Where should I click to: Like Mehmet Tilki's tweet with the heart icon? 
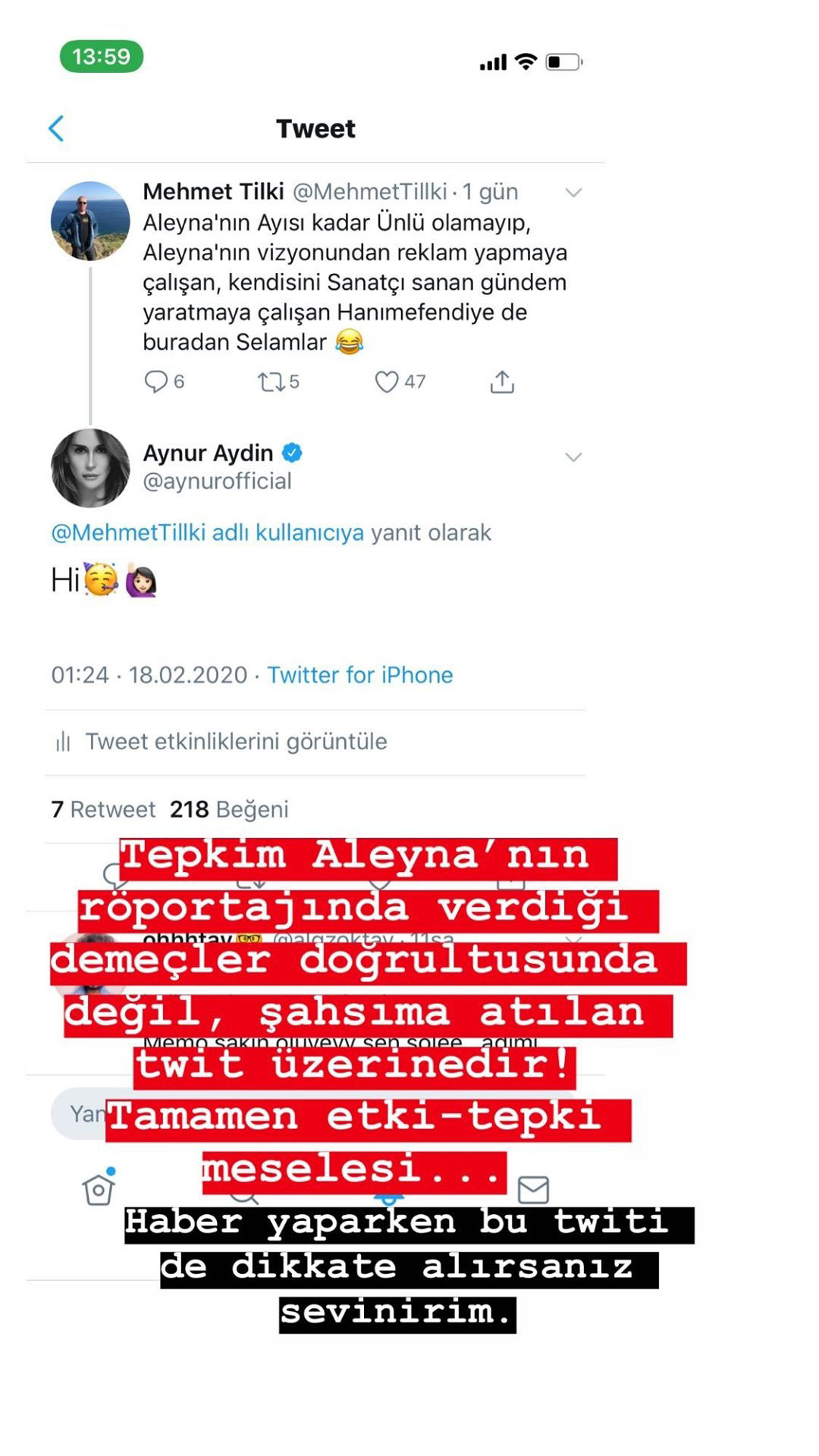400,381
